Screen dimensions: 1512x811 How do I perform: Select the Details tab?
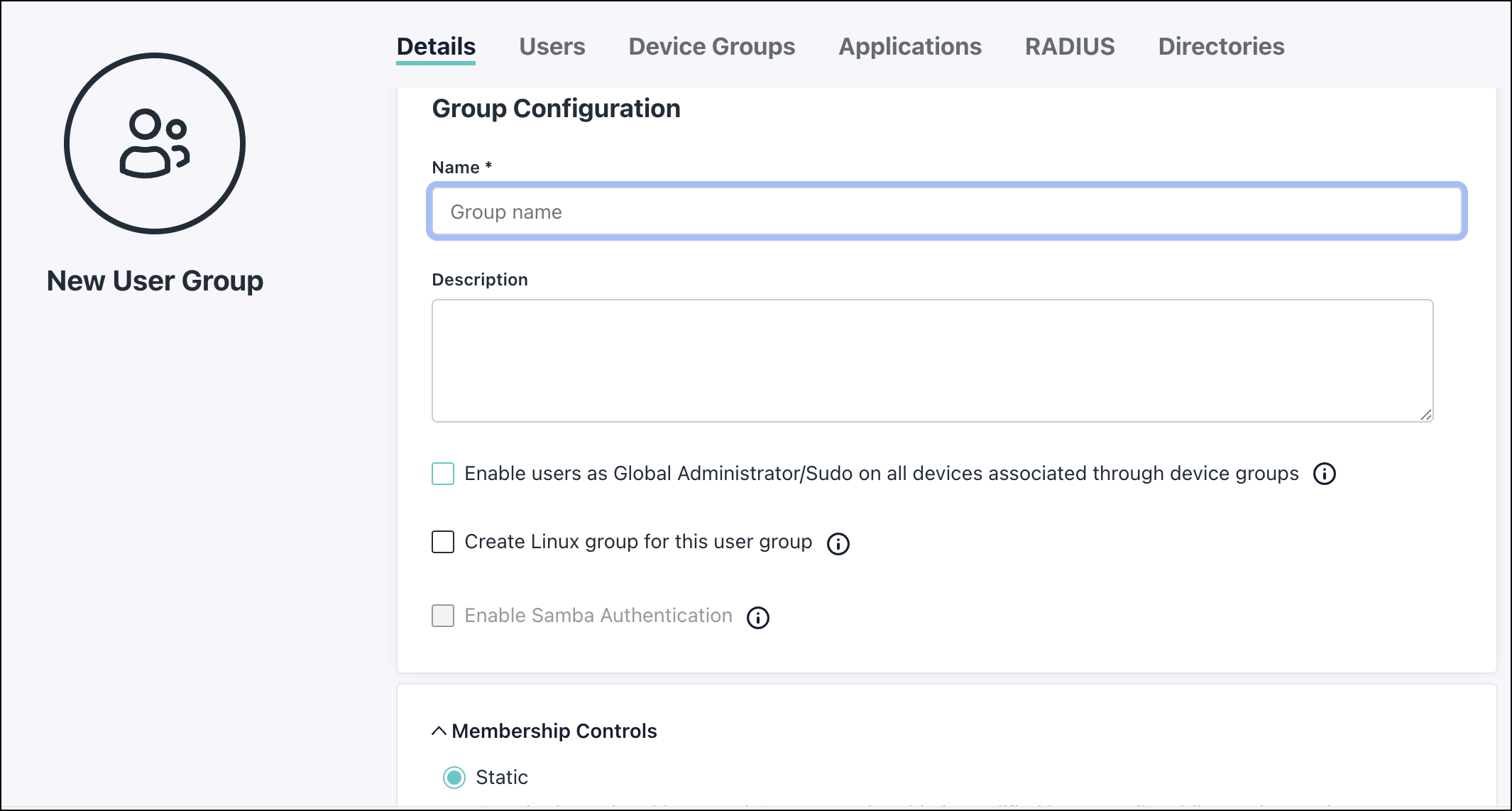[x=436, y=47]
